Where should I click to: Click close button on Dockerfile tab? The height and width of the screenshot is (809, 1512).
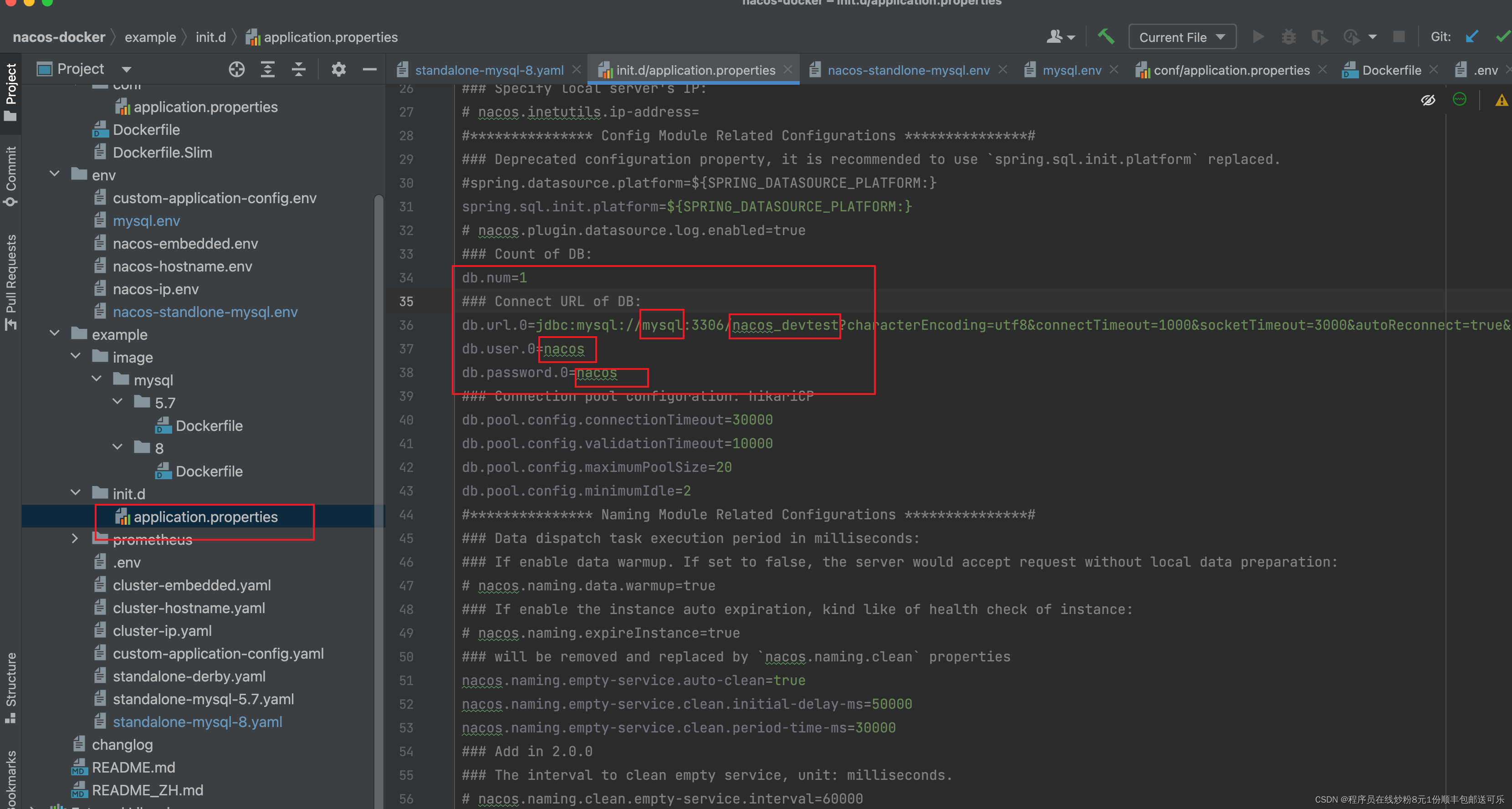pos(1432,71)
